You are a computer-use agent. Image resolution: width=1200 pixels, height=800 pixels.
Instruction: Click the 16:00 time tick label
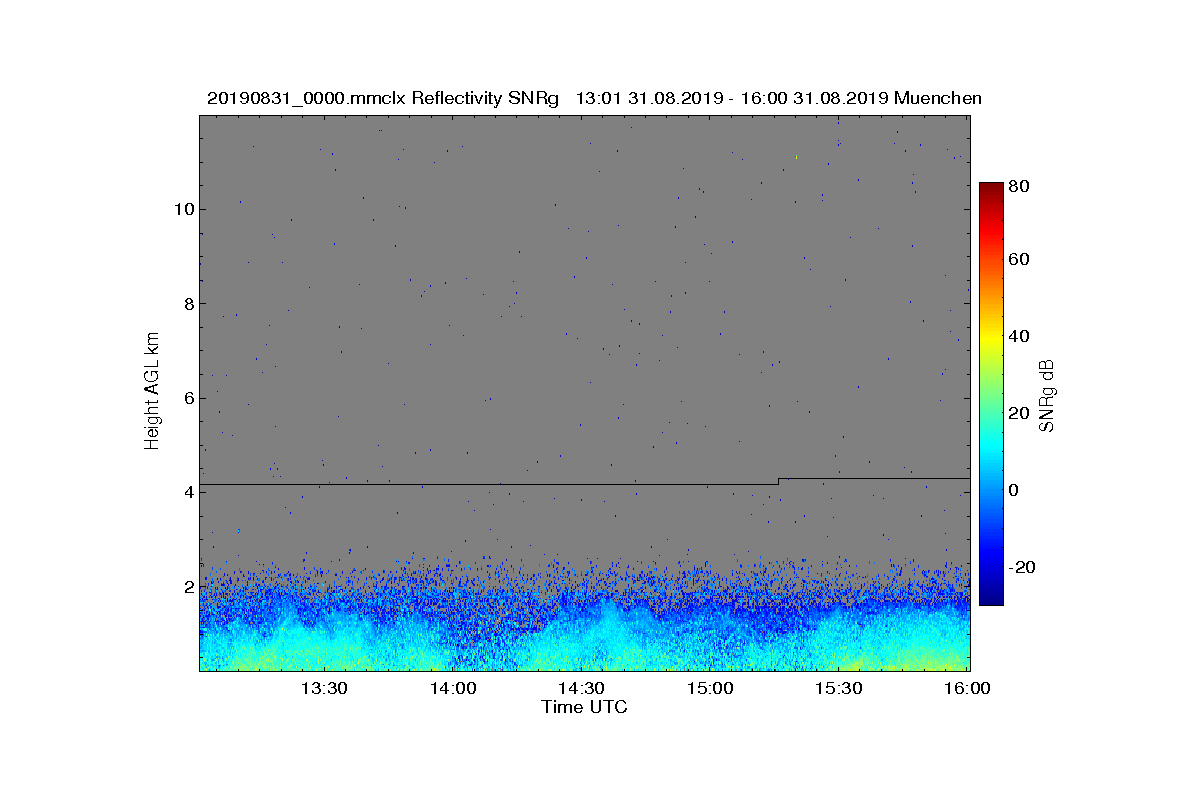(968, 688)
